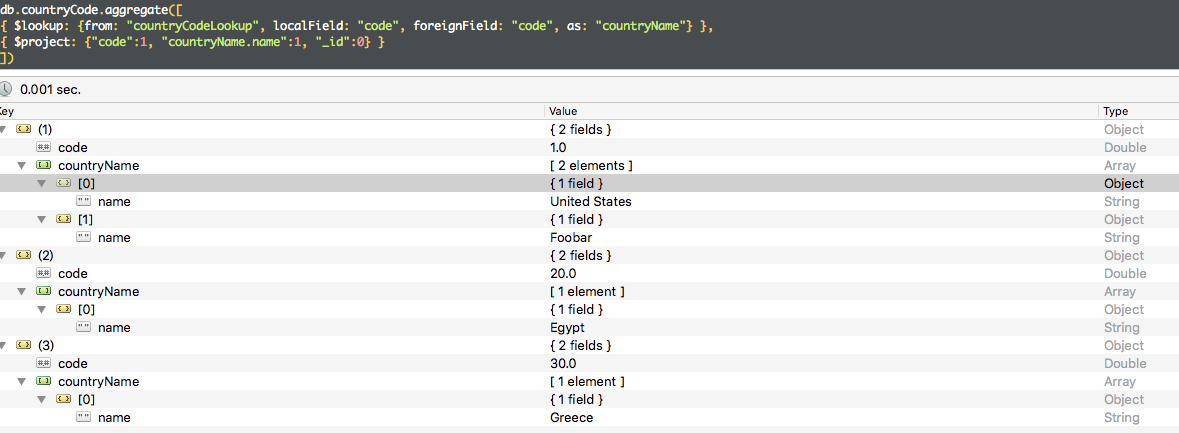Viewport: 1179px width, 433px height.
Task: Collapse the record (3) tree node
Action: pos(4,346)
